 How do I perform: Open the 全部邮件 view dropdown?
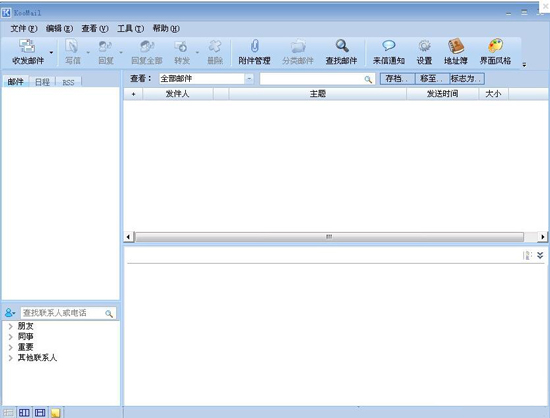tap(249, 79)
